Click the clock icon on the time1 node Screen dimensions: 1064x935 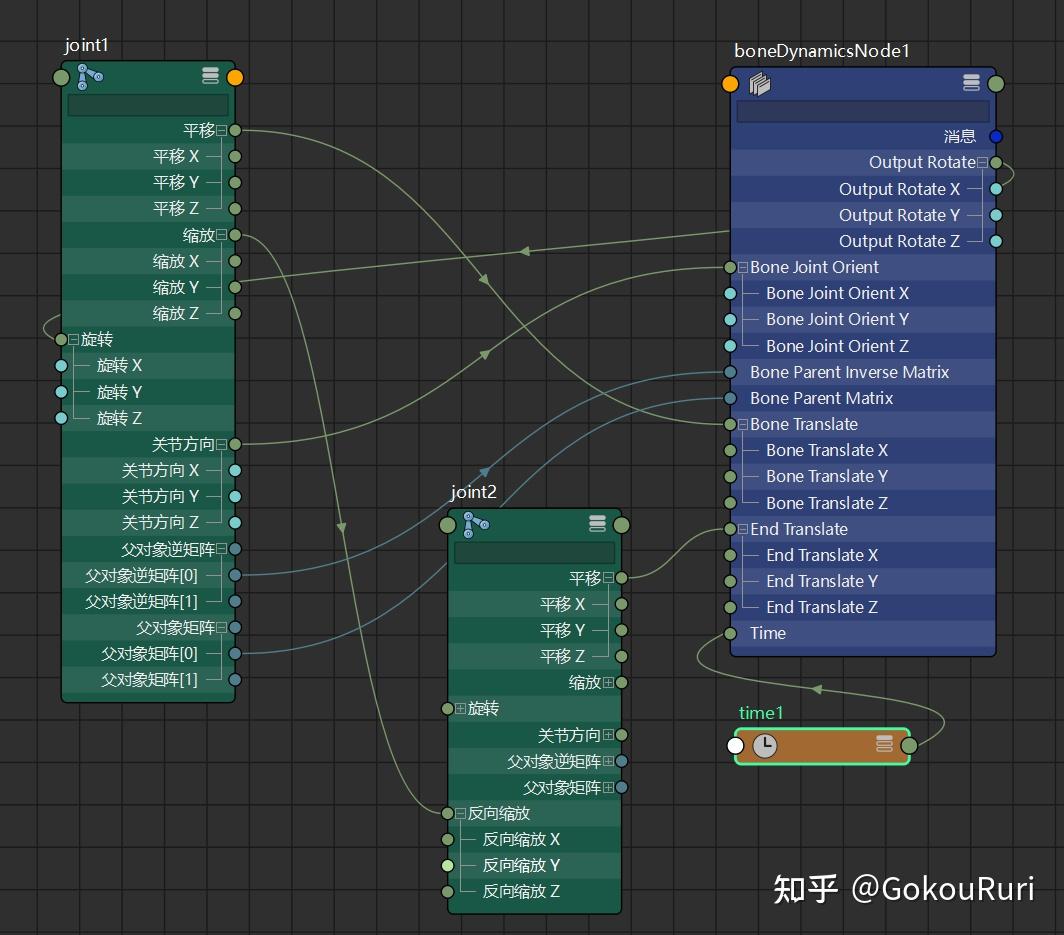[x=766, y=745]
